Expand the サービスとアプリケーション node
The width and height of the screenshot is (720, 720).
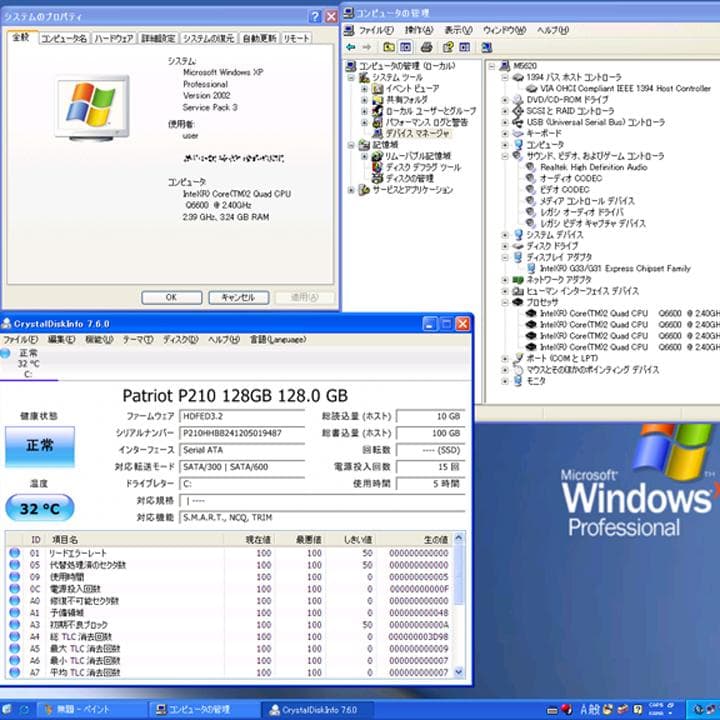[x=351, y=190]
